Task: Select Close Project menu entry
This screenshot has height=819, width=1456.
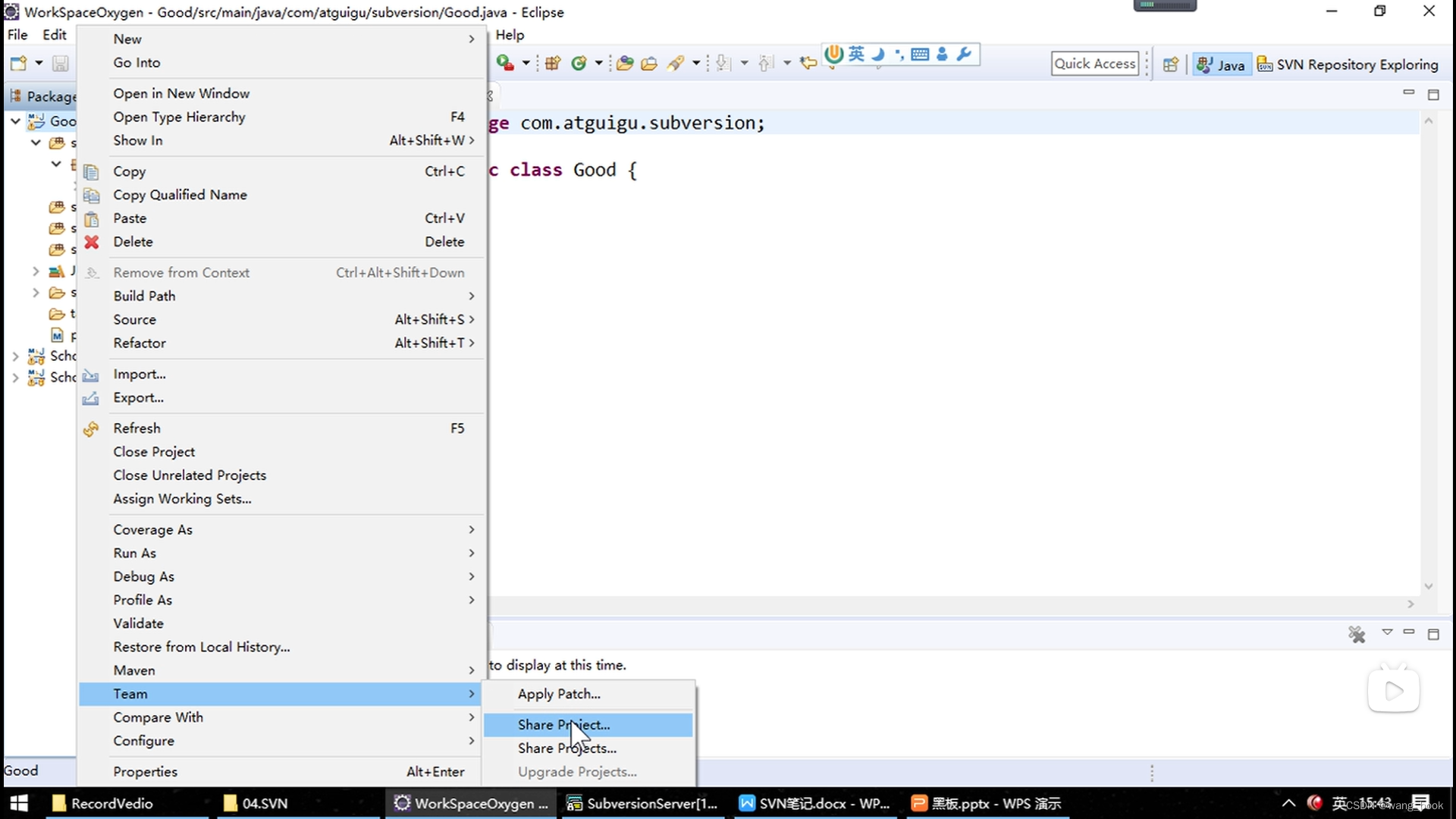Action: click(x=281, y=452)
